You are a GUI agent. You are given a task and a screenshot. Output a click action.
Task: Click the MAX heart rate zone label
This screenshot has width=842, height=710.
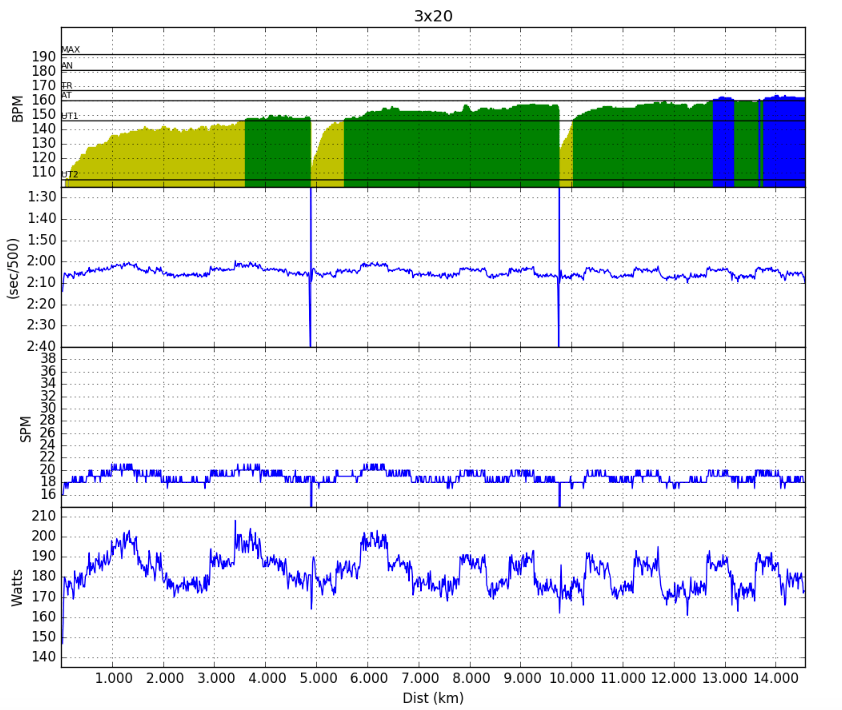70,49
